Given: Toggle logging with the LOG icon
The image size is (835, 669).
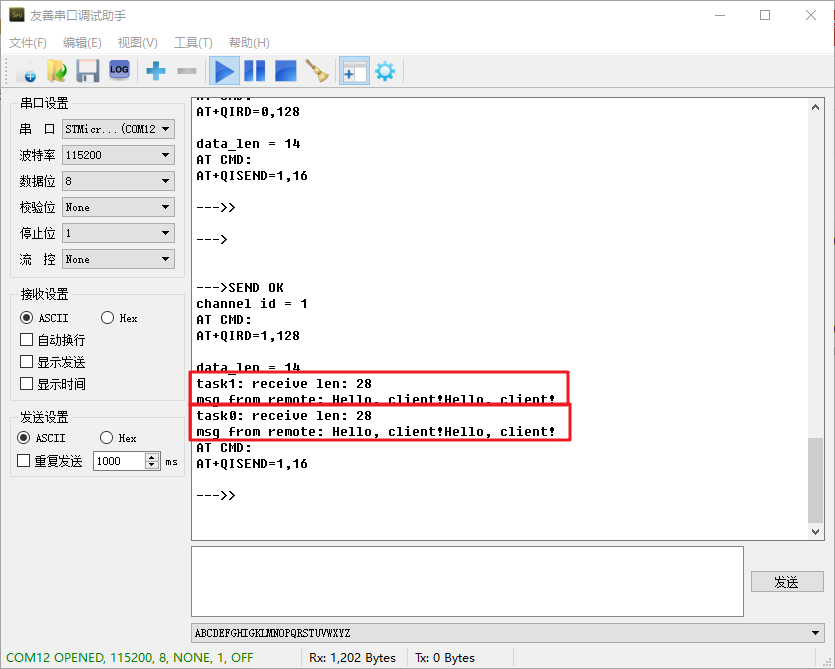Looking at the screenshot, I should 119,70.
